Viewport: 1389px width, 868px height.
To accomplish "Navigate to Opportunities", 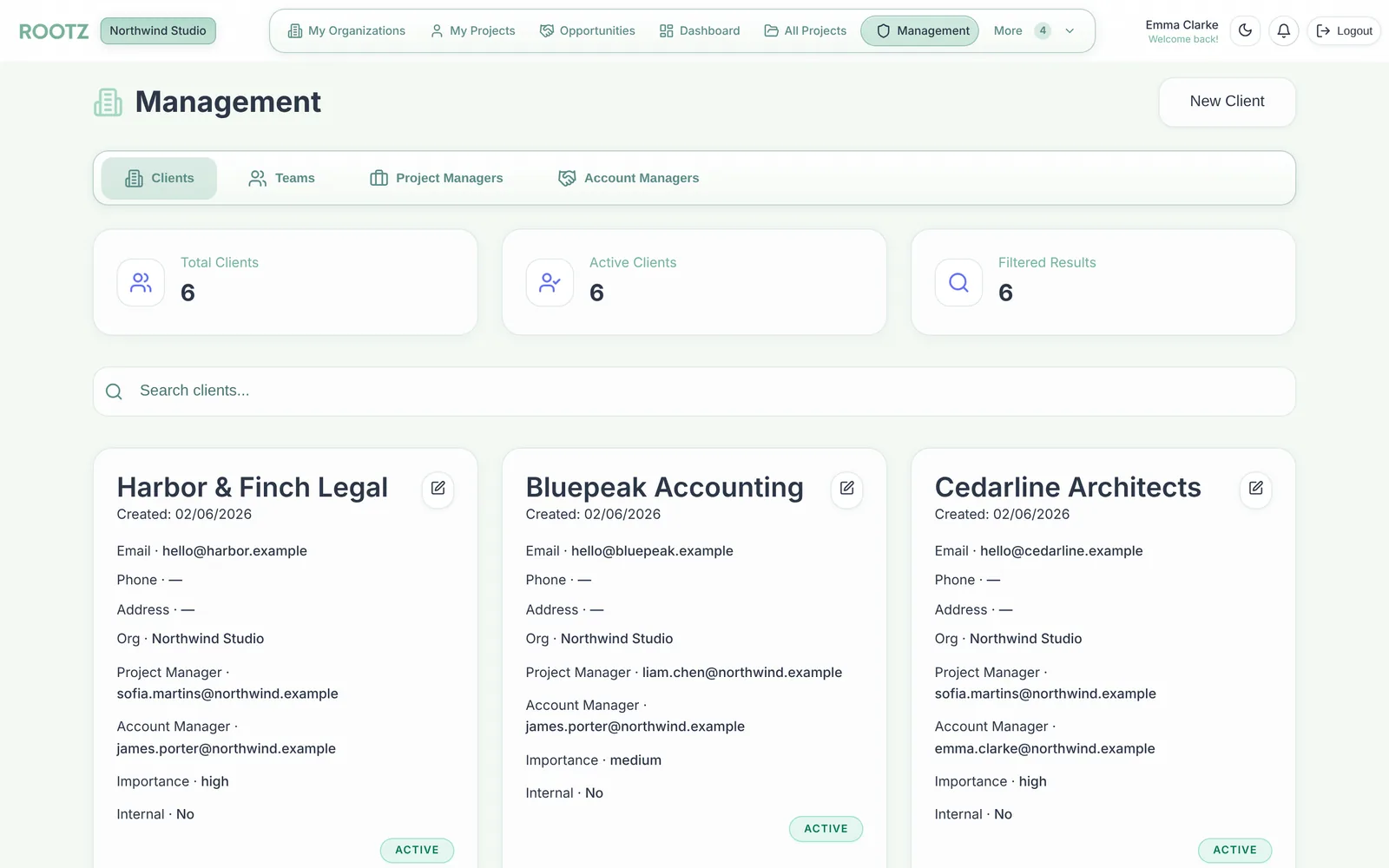I will coord(588,30).
